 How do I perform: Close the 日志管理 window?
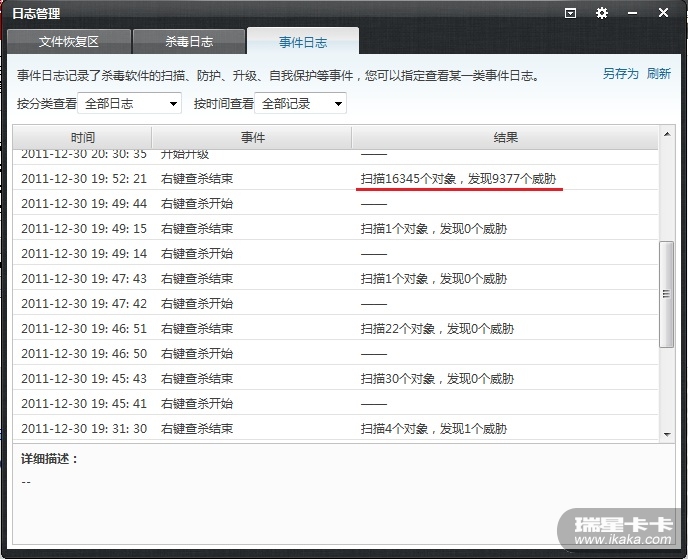(663, 13)
